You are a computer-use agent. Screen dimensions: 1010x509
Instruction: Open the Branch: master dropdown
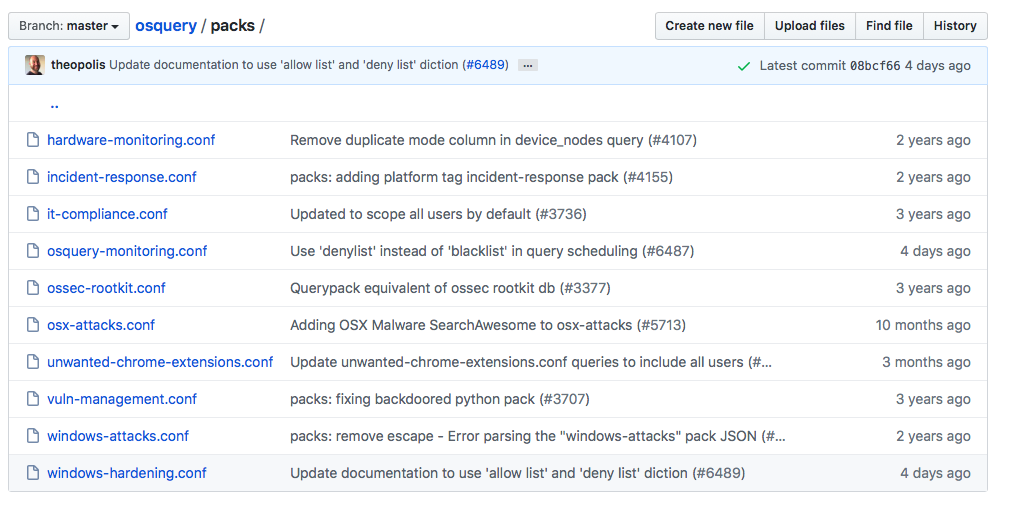tap(69, 26)
